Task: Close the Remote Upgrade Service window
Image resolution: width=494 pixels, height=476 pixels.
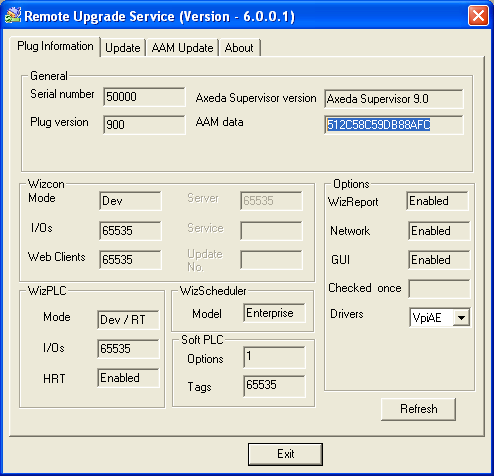Action: tap(478, 16)
